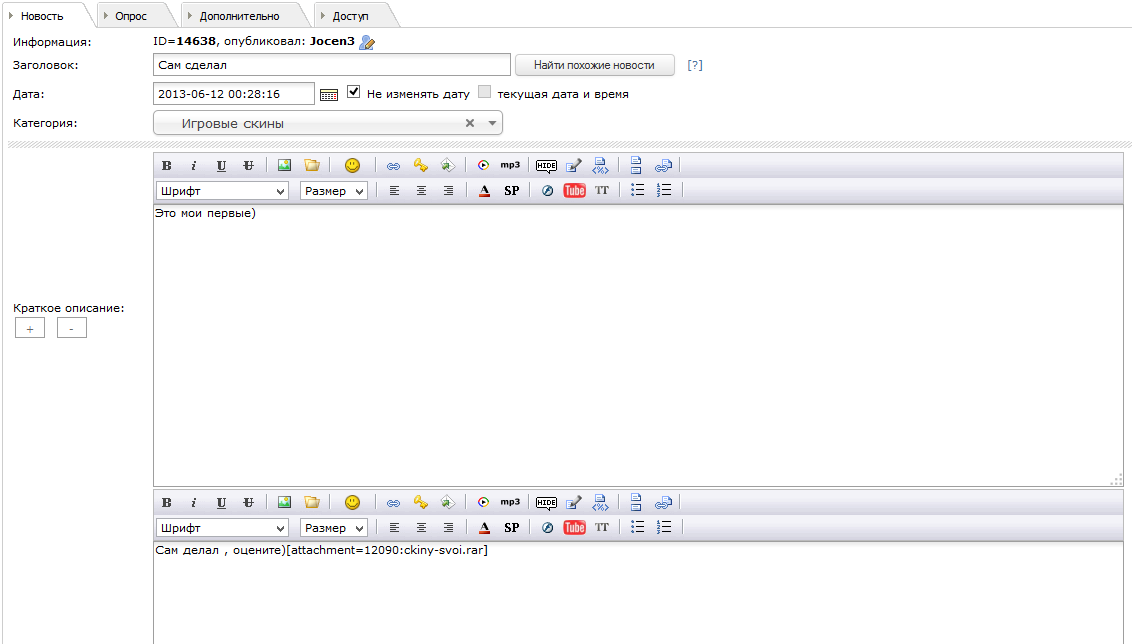Click the 'Найти похожие новости' button
The width and height of the screenshot is (1132, 644).
pos(594,65)
